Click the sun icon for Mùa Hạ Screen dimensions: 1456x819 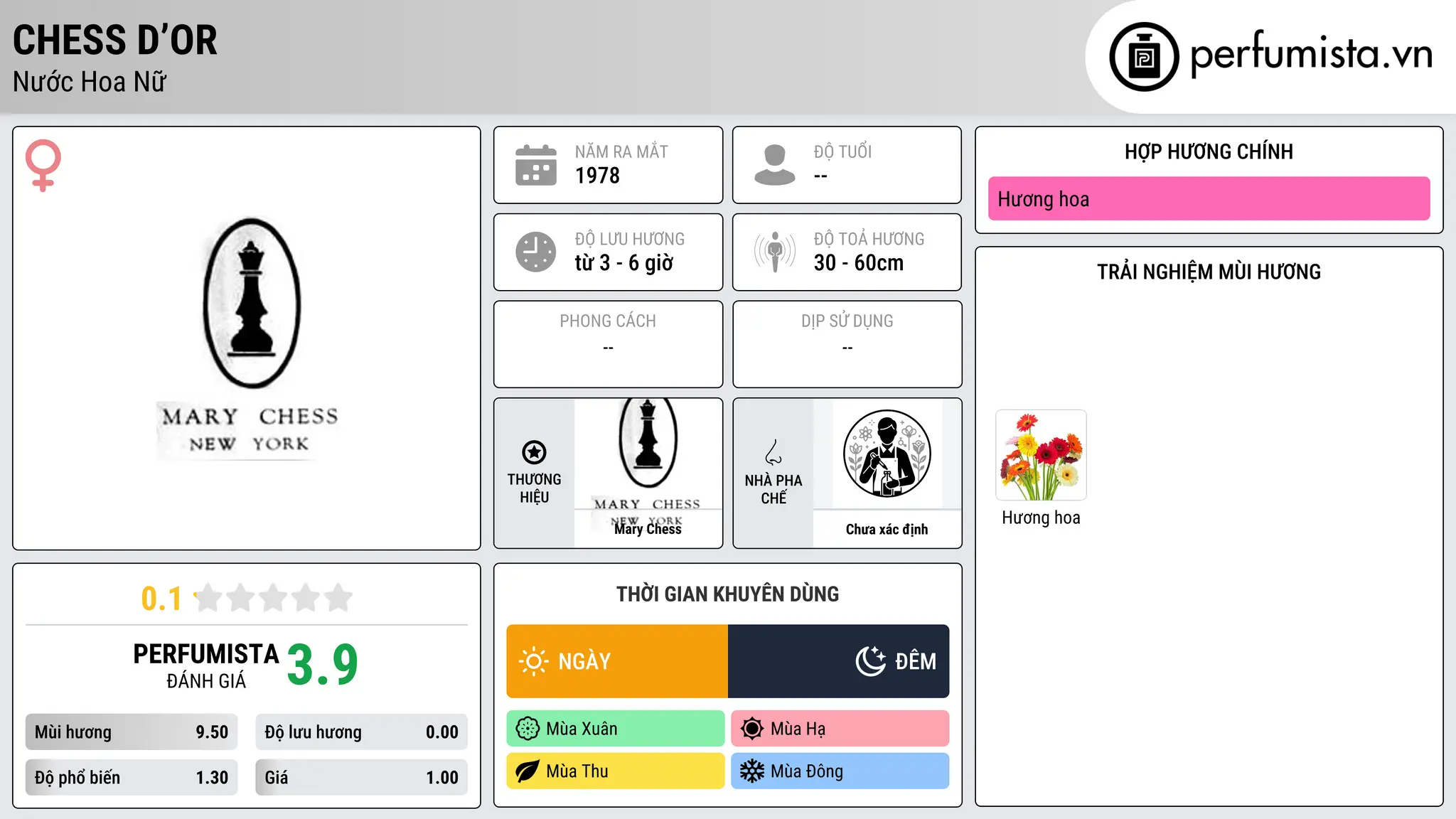pos(752,729)
